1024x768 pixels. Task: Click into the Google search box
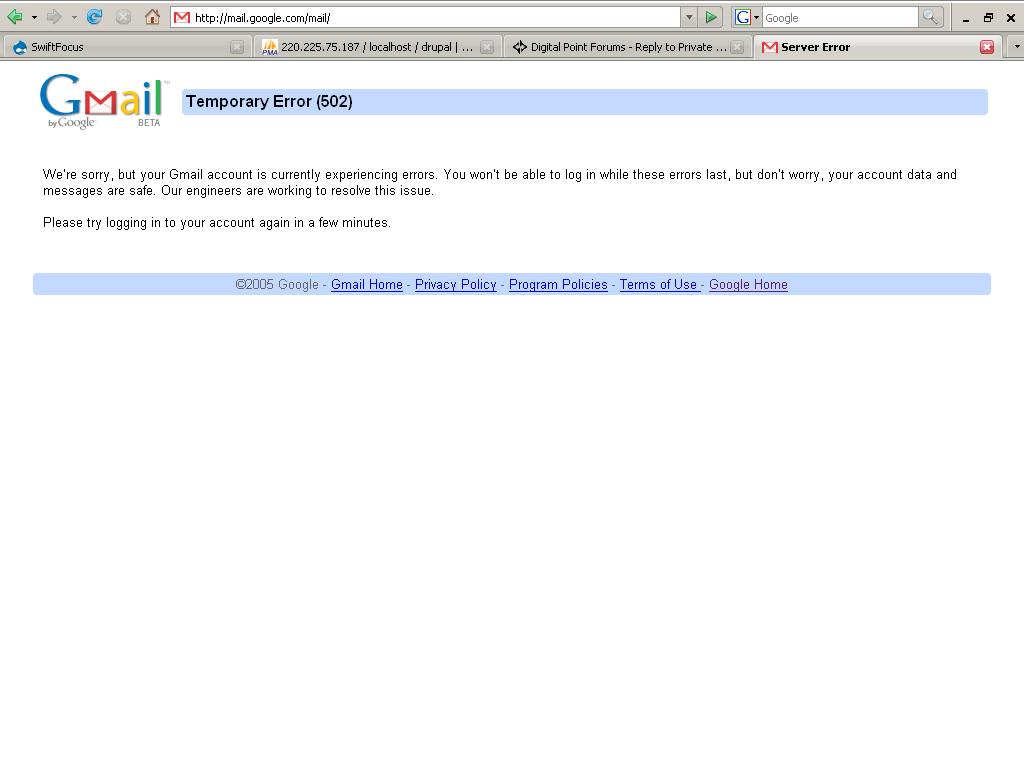[x=840, y=18]
